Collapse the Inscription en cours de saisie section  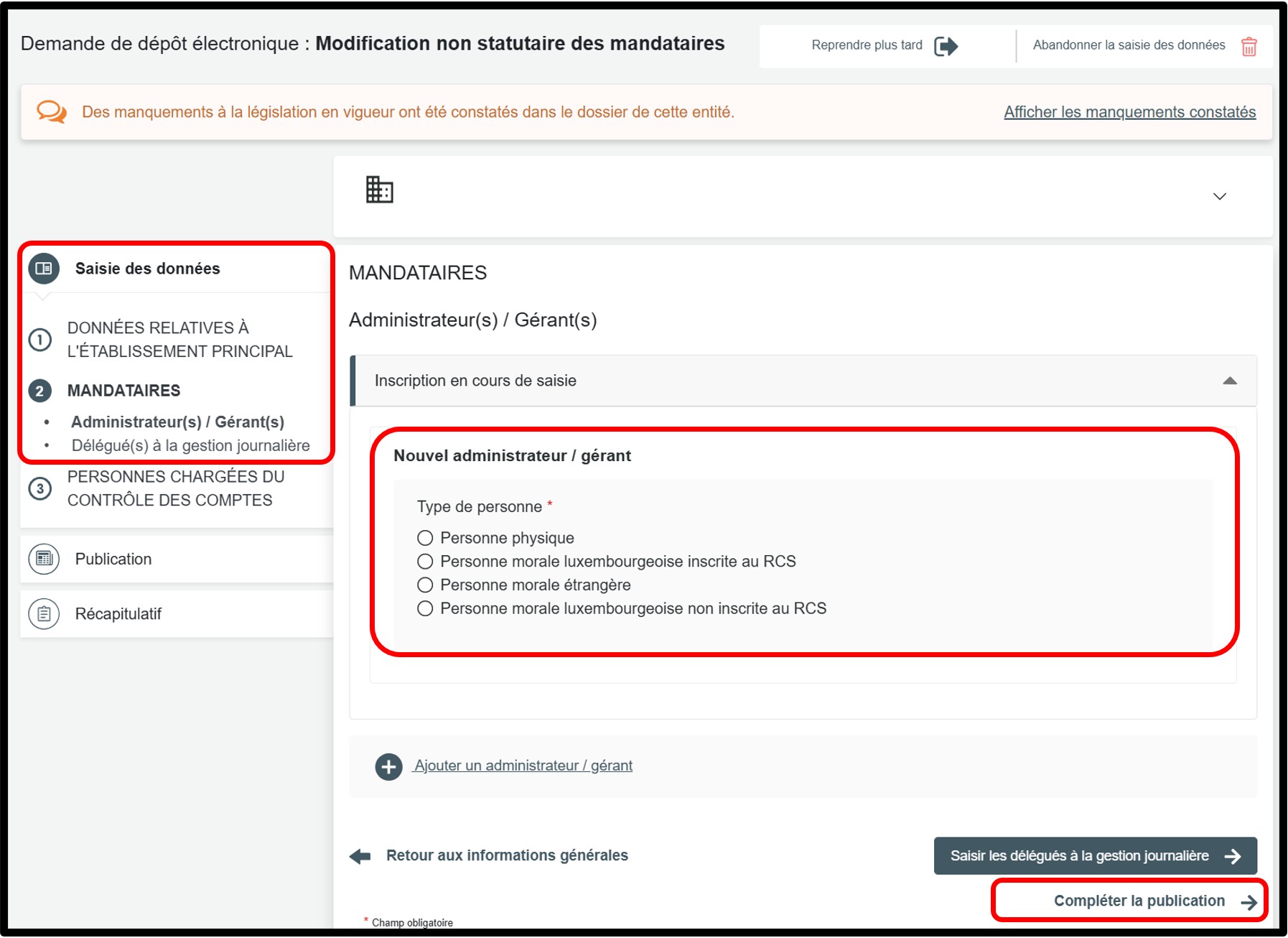pyautogui.click(x=1229, y=381)
